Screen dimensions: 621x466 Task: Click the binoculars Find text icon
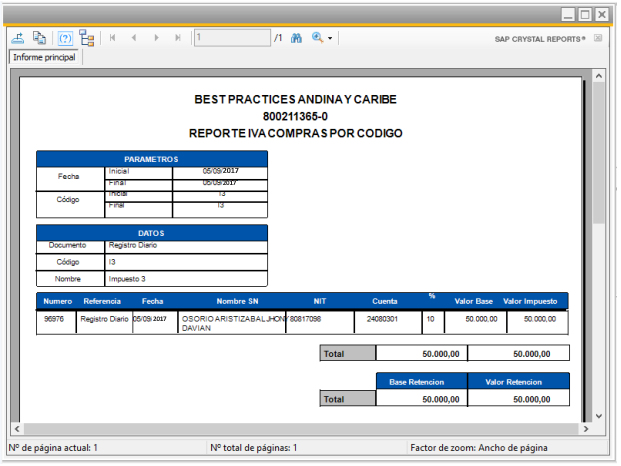click(x=296, y=38)
